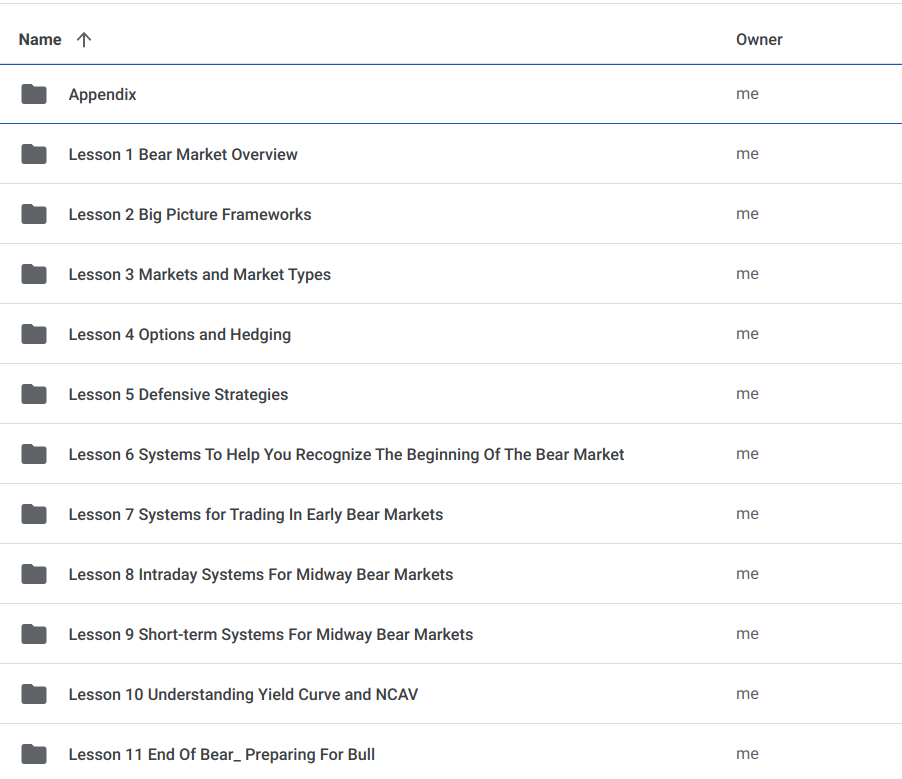Open the Lesson 4 Options and Hedging folder
The width and height of the screenshot is (902, 779).
[x=180, y=333]
